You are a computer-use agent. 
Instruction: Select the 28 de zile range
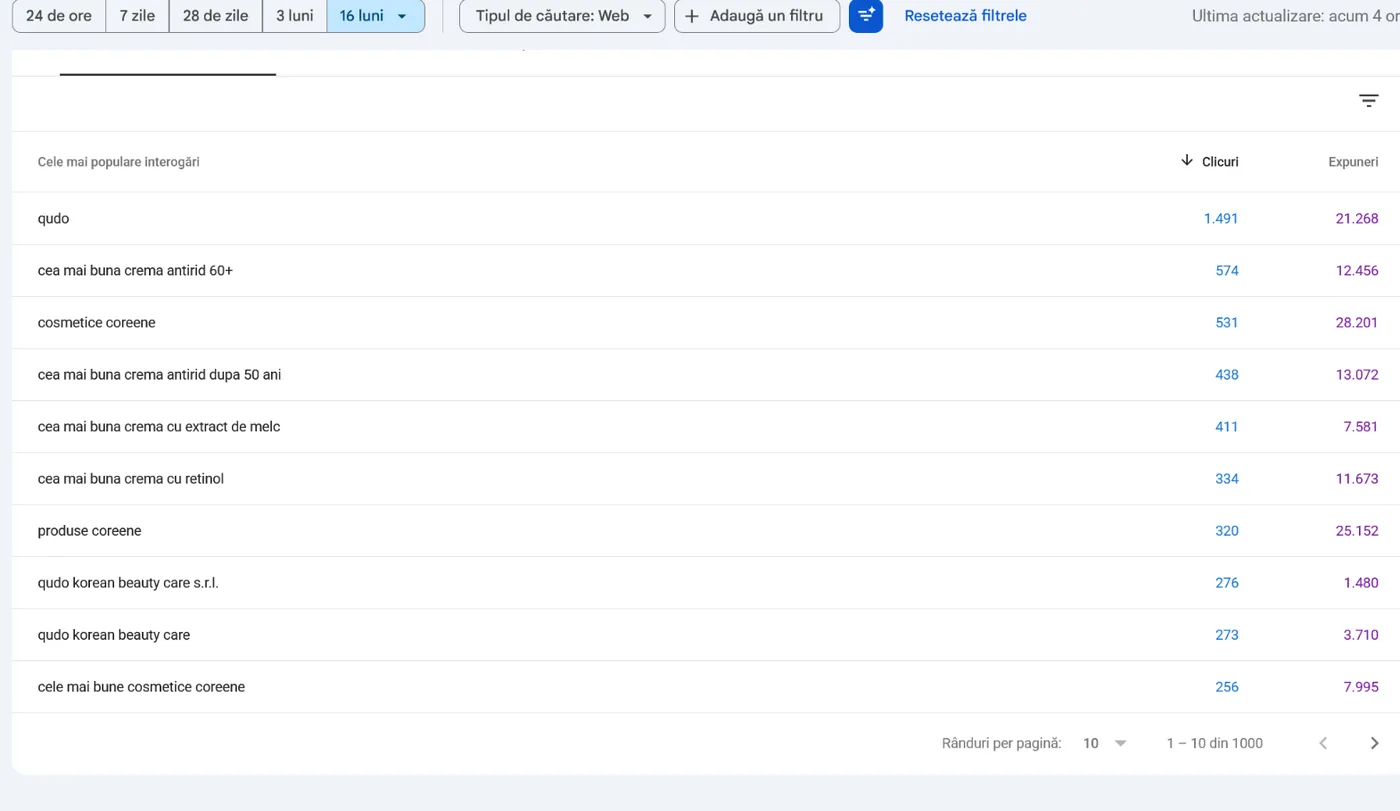215,16
